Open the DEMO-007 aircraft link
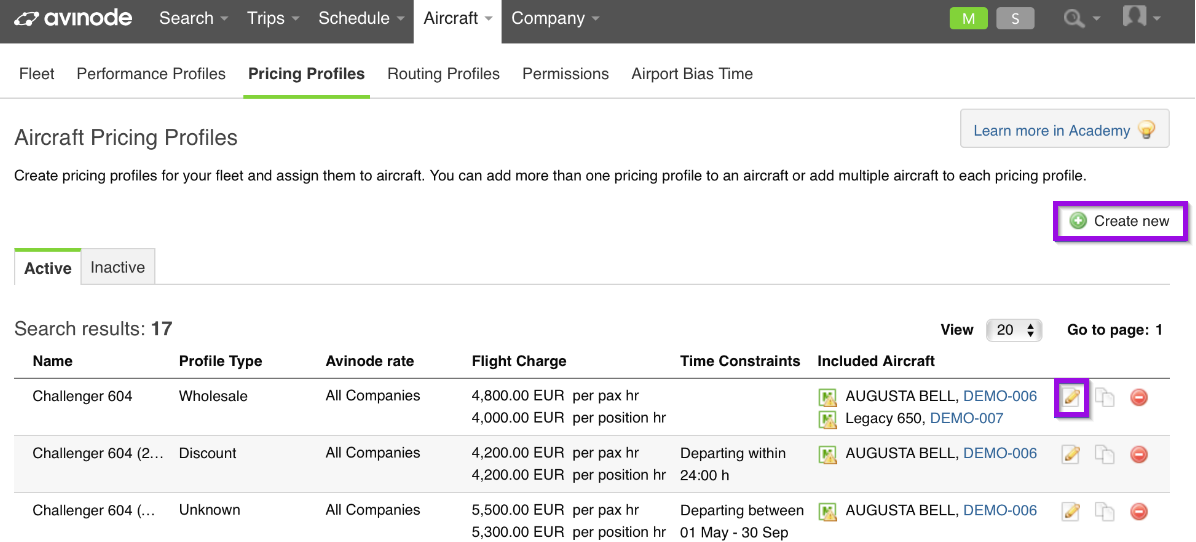Screen dimensions: 1196x542 [x=966, y=419]
